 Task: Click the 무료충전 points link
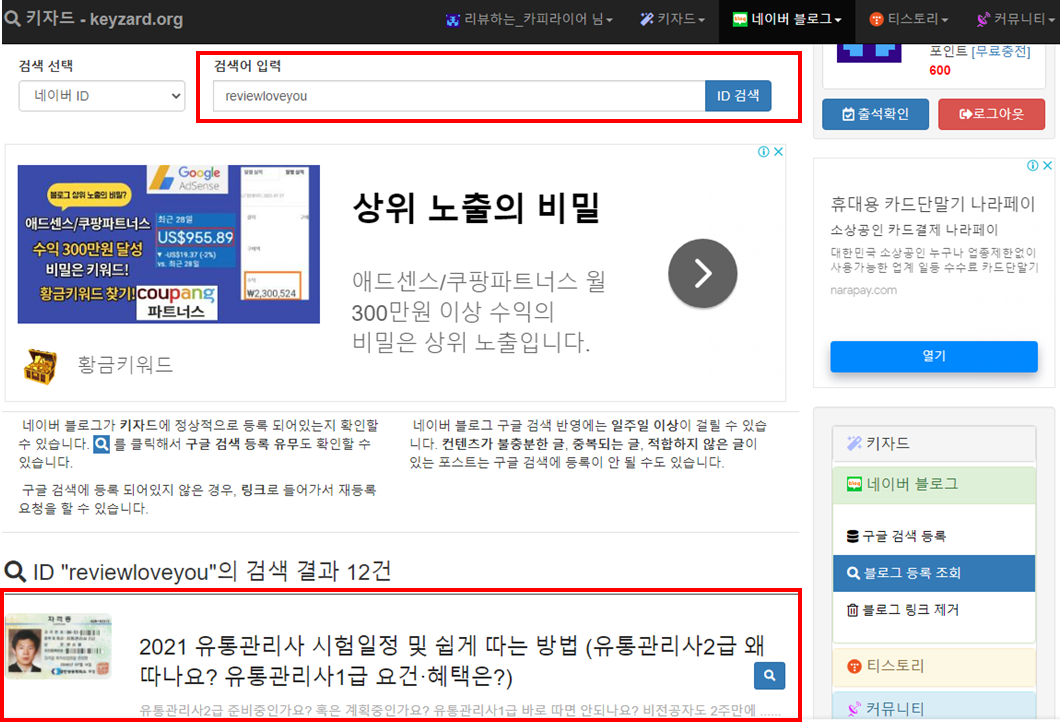click(1001, 51)
